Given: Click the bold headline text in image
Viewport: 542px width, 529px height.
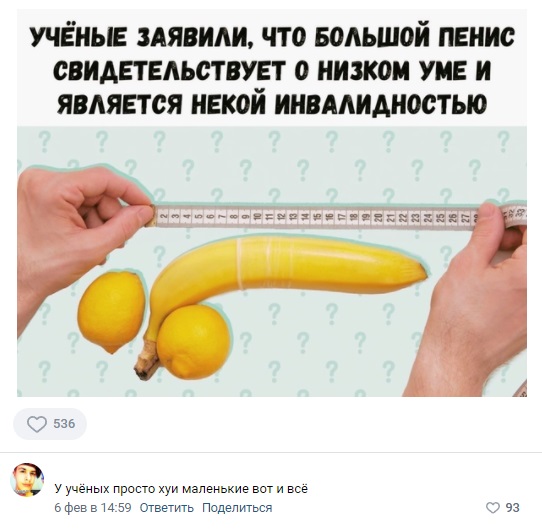Looking at the screenshot, I should click(x=272, y=70).
